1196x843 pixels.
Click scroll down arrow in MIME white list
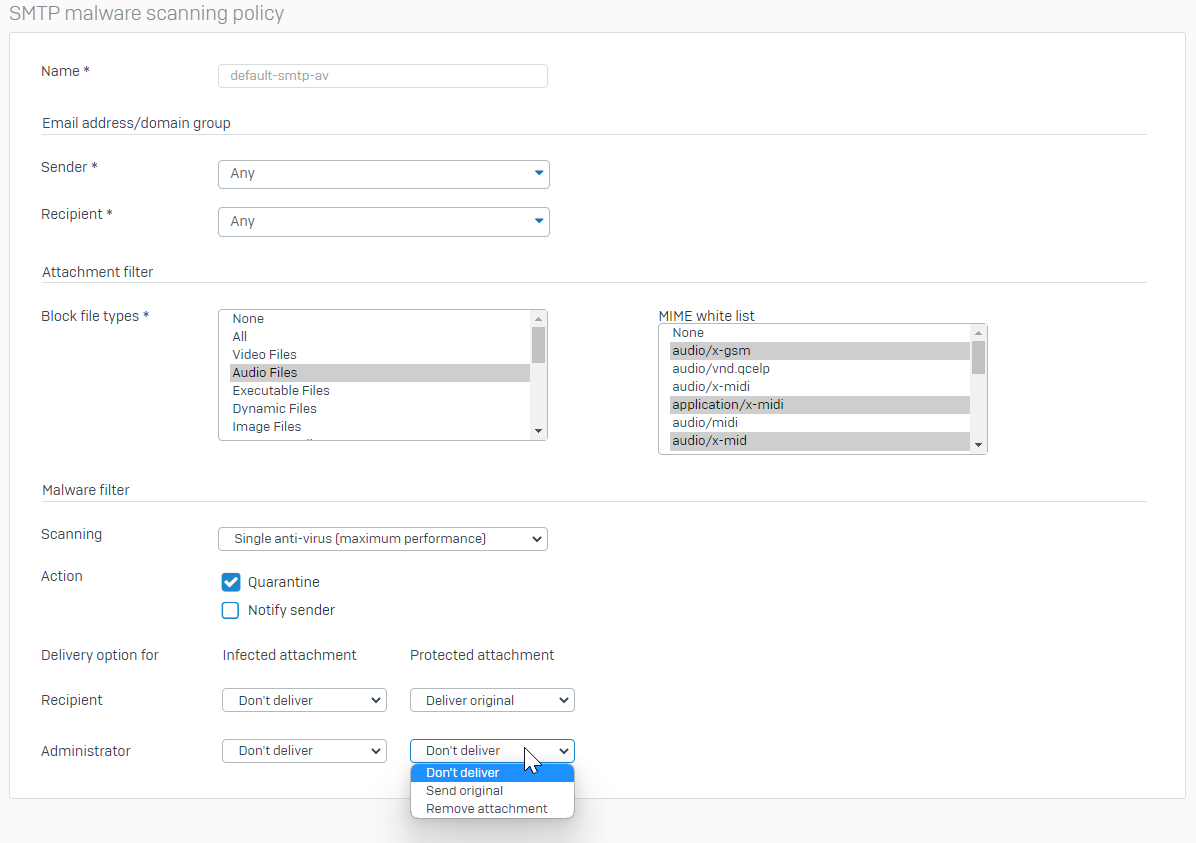tap(978, 445)
